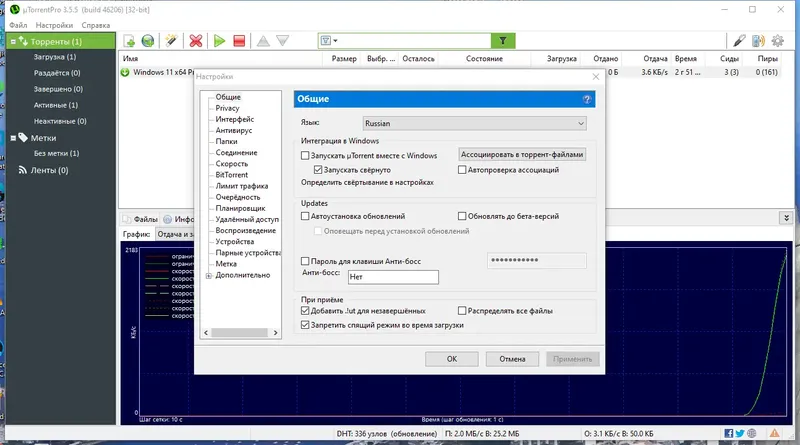Select Скорость in settings tree
The height and width of the screenshot is (445, 800).
point(232,163)
